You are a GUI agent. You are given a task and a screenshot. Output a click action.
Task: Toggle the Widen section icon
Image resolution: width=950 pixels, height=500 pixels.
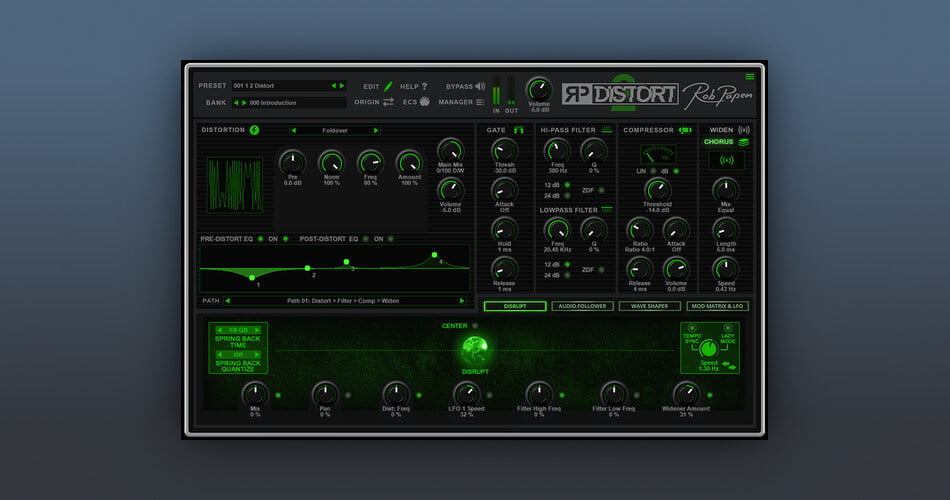coord(743,130)
